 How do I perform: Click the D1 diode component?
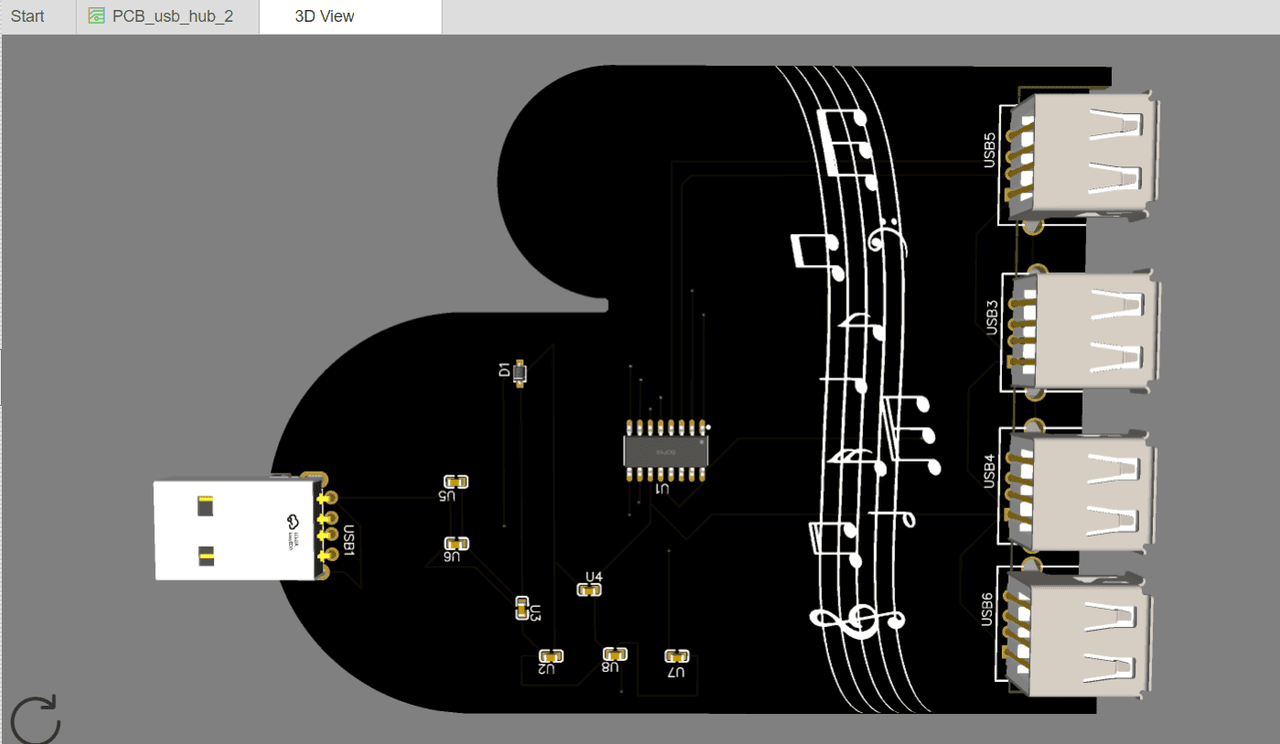tap(519, 373)
